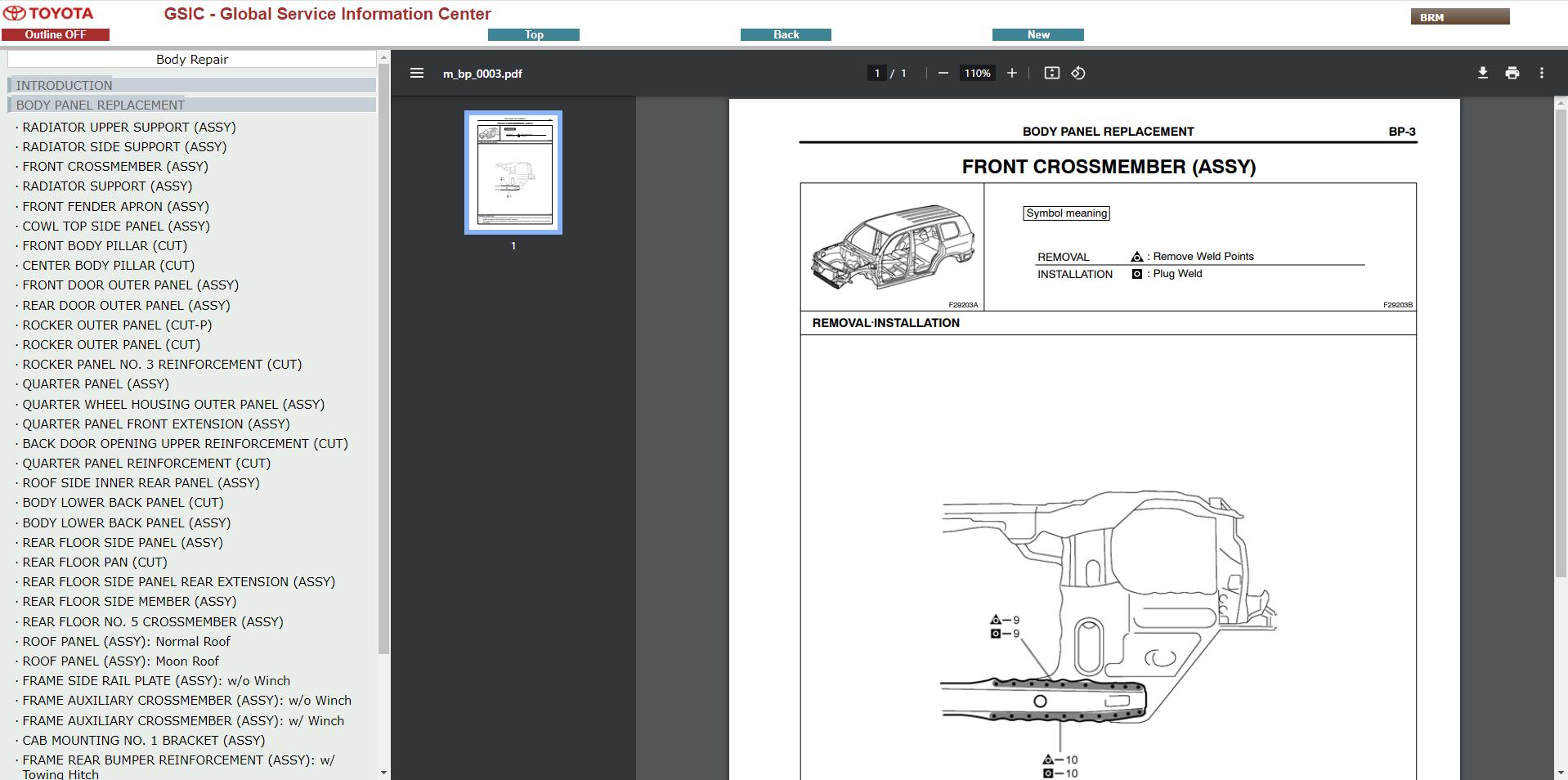Open RADIATOR UPPER SUPPORT (ASSY)
This screenshot has width=1568, height=780.
coord(129,127)
